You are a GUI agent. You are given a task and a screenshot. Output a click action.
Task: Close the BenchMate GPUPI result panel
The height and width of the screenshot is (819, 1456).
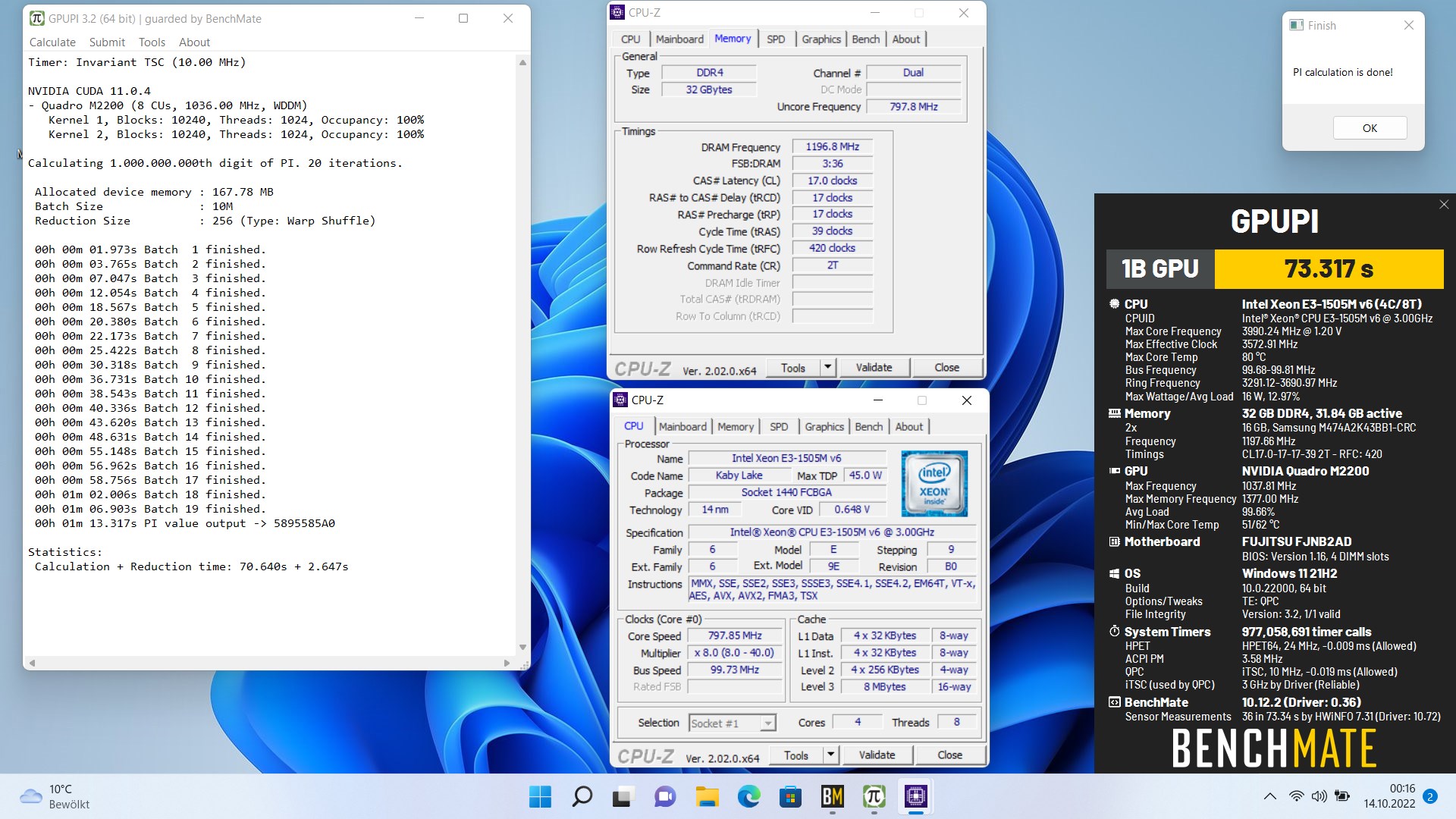pos(1443,205)
